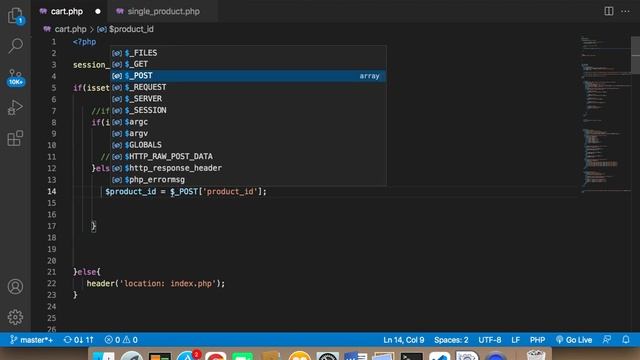
Task: Click the header location index.php line
Action: (x=156, y=283)
